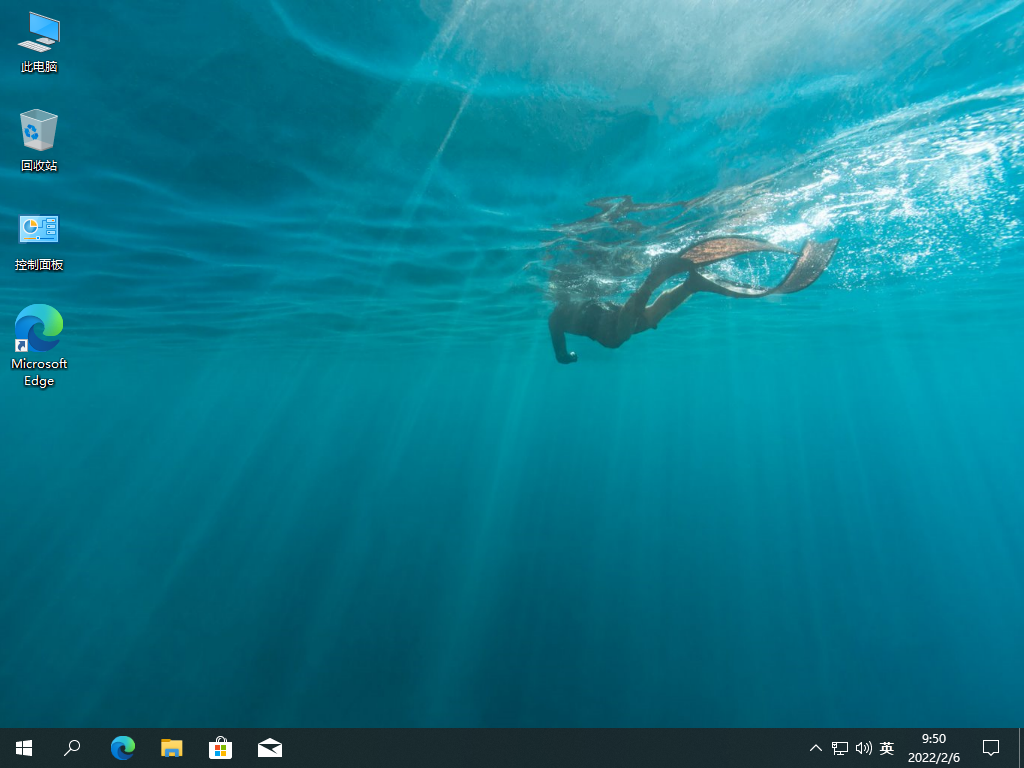Open Windows Search on the taskbar
The width and height of the screenshot is (1024, 768).
(71, 747)
